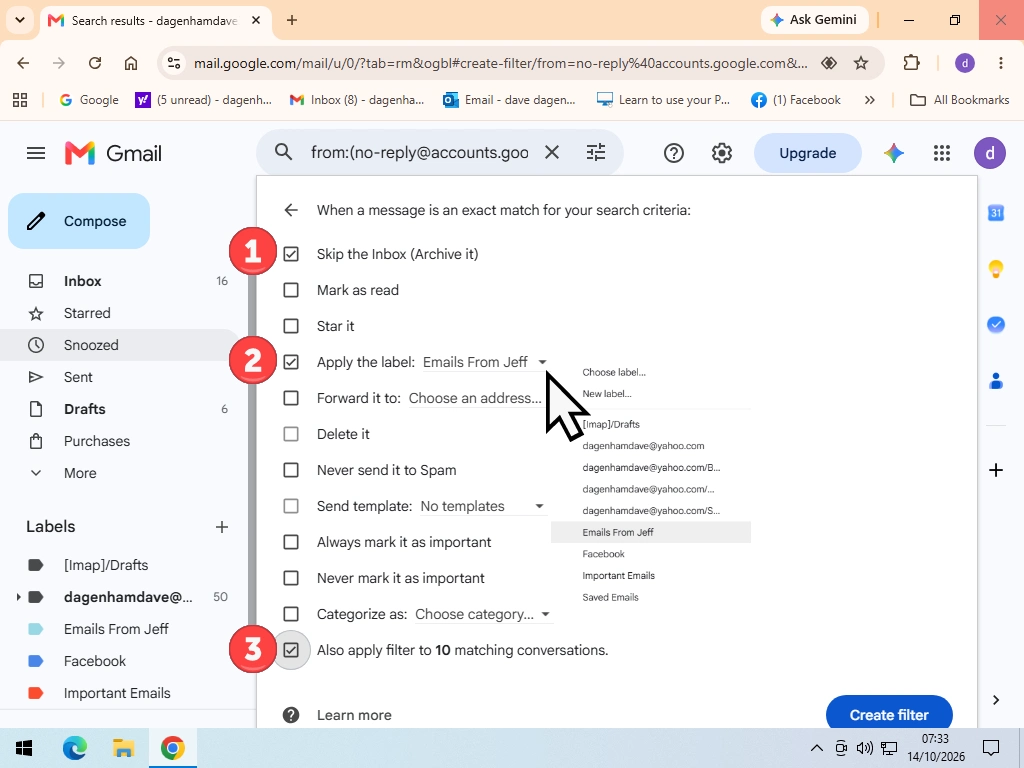Open volume control in system tray
Viewport: 1024px width, 768px height.
865,748
